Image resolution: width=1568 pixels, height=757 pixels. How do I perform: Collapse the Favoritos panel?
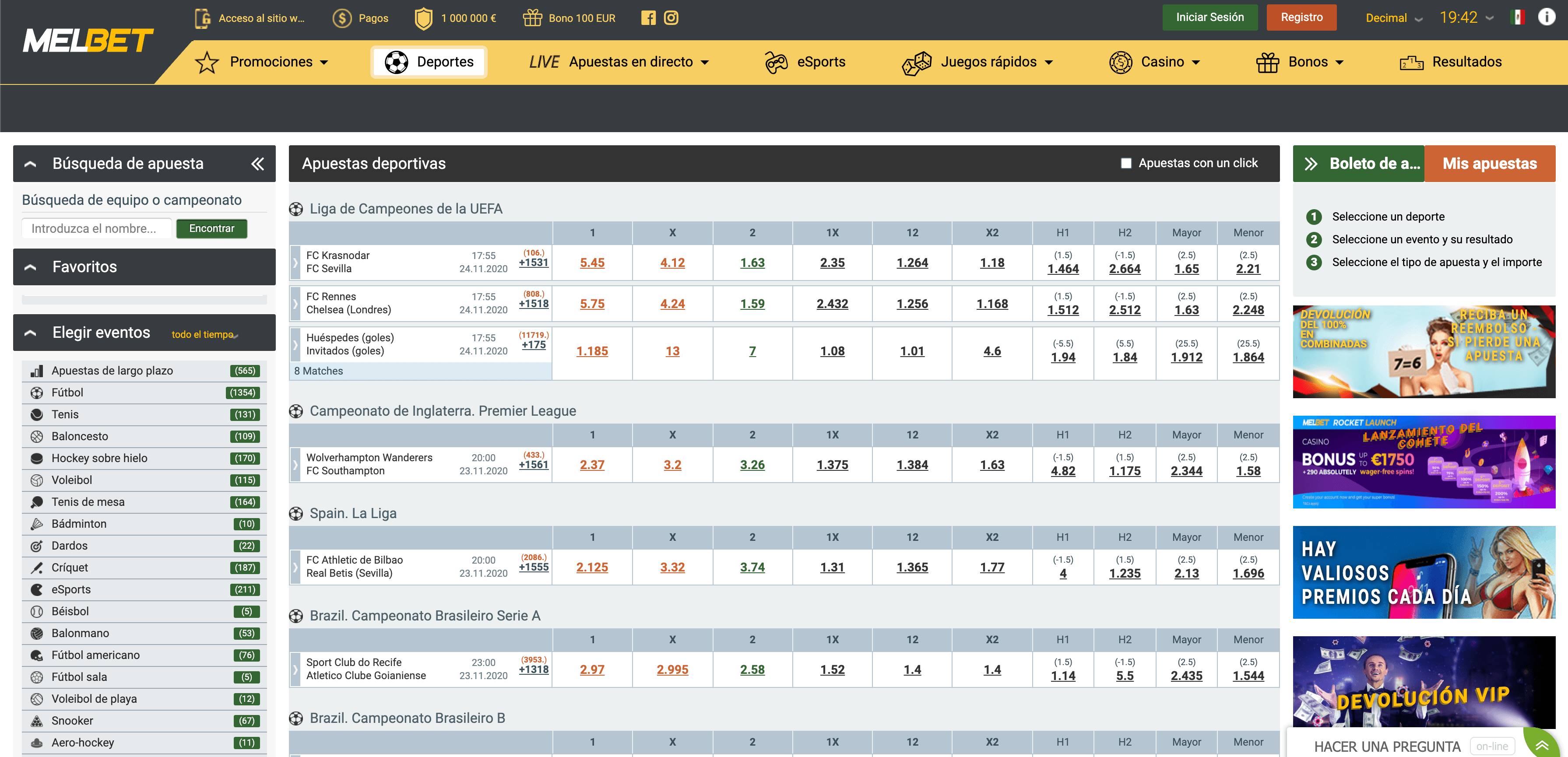tap(31, 267)
